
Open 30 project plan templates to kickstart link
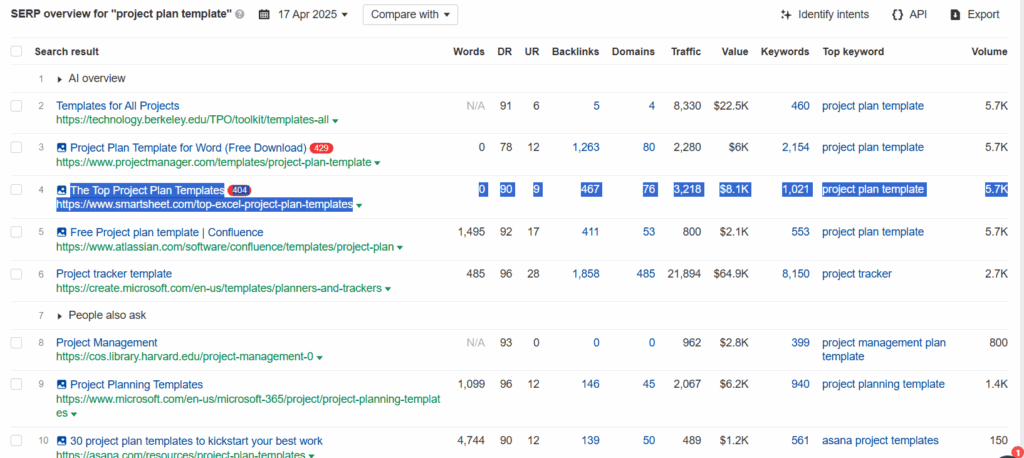click(197, 441)
